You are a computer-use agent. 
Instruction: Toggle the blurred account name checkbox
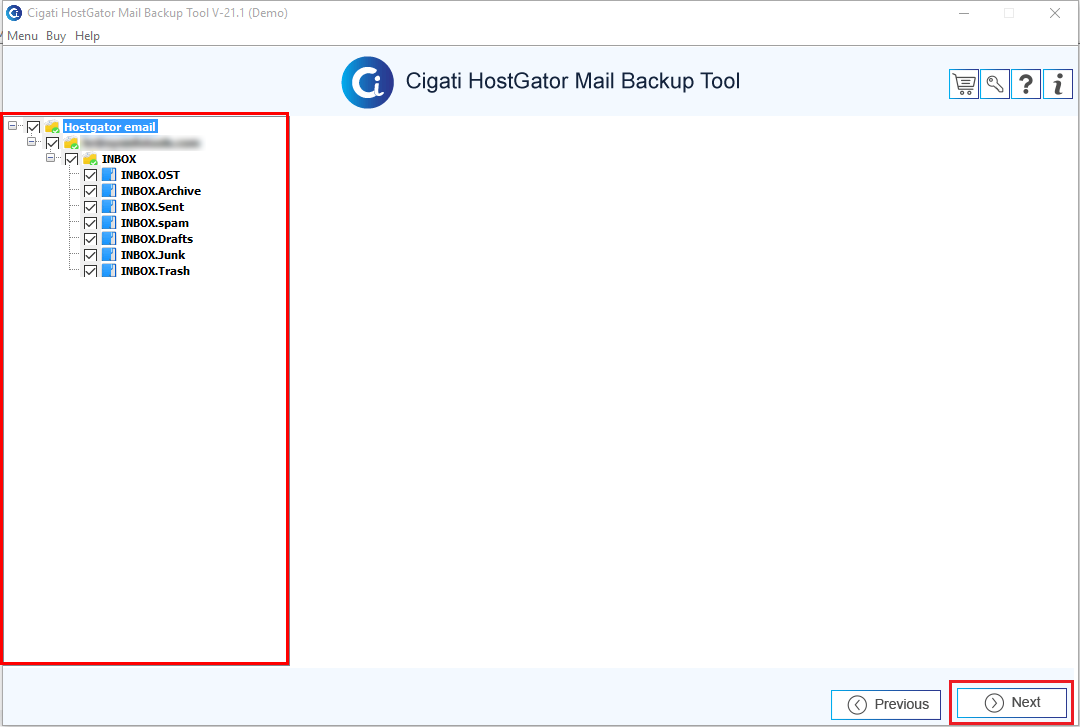point(52,143)
